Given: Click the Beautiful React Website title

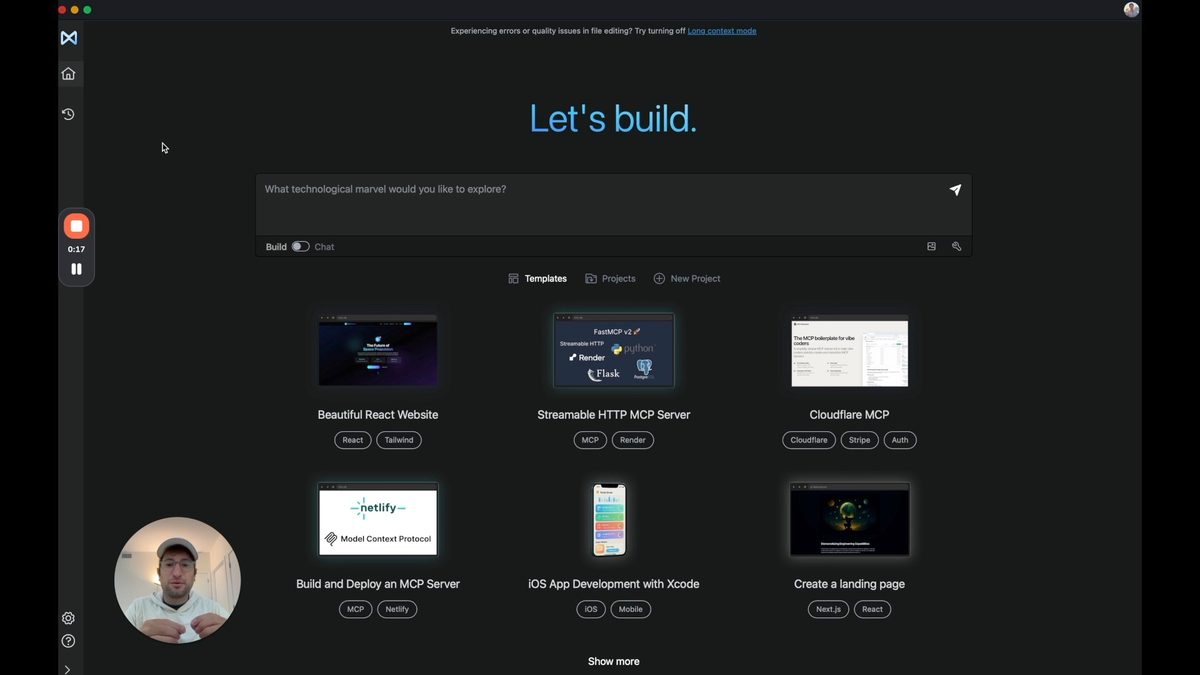Looking at the screenshot, I should click(378, 415).
